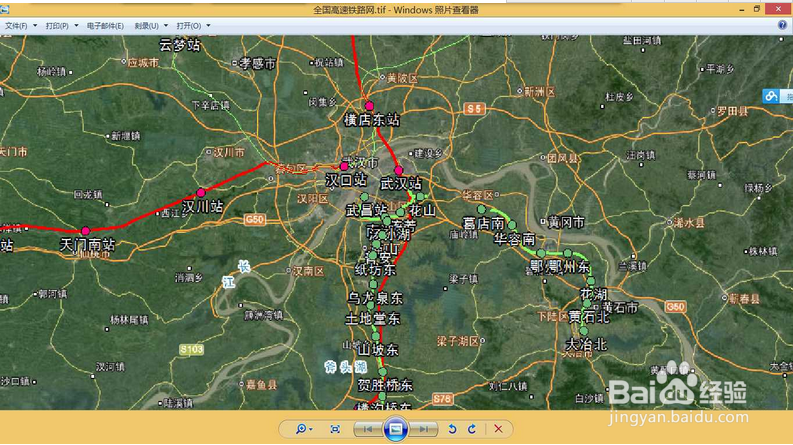The height and width of the screenshot is (445, 793).
Task: Click the S5 highway badge
Action: pos(474,108)
